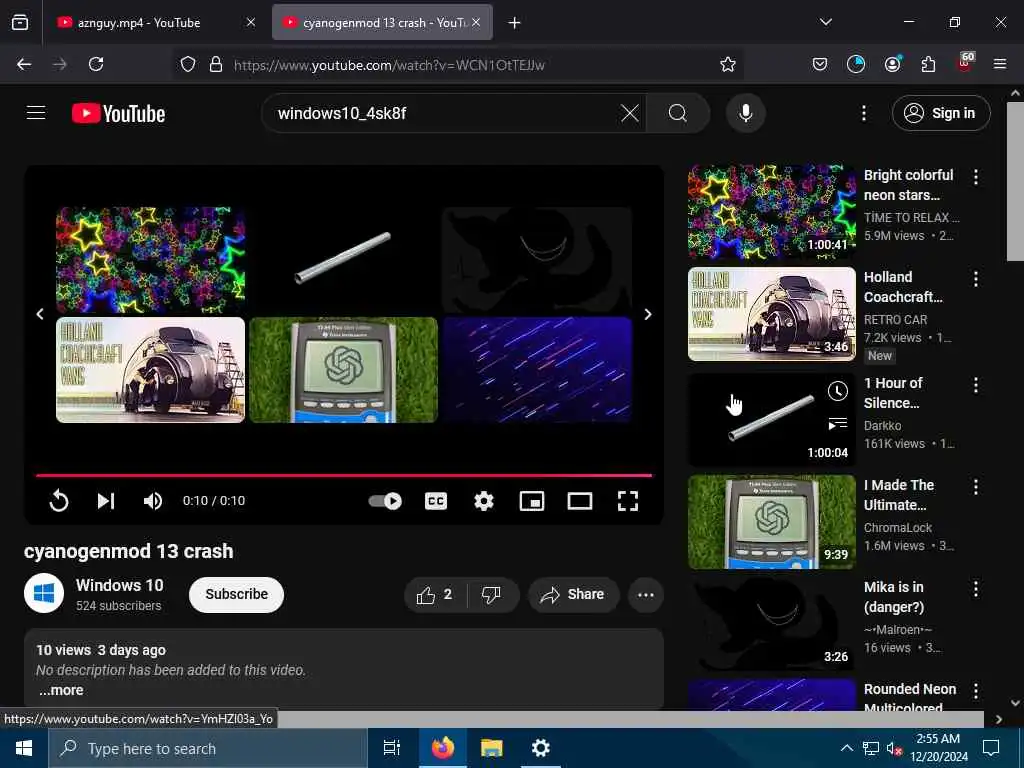This screenshot has width=1024, height=768.
Task: List all tabs with the chevron
Action: [825, 22]
